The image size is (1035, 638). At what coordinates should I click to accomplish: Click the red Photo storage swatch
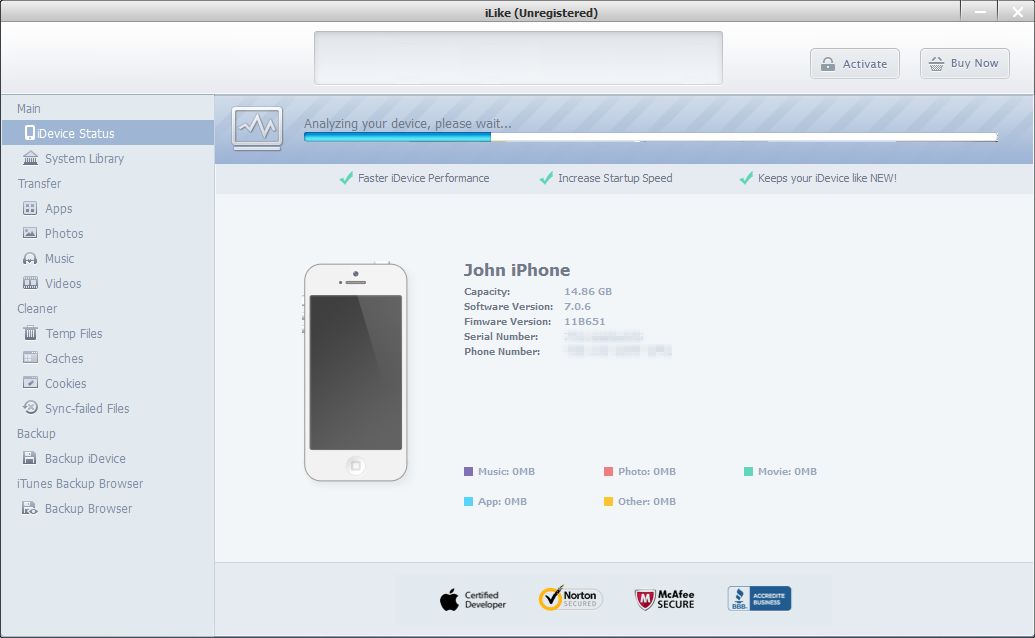click(x=609, y=472)
